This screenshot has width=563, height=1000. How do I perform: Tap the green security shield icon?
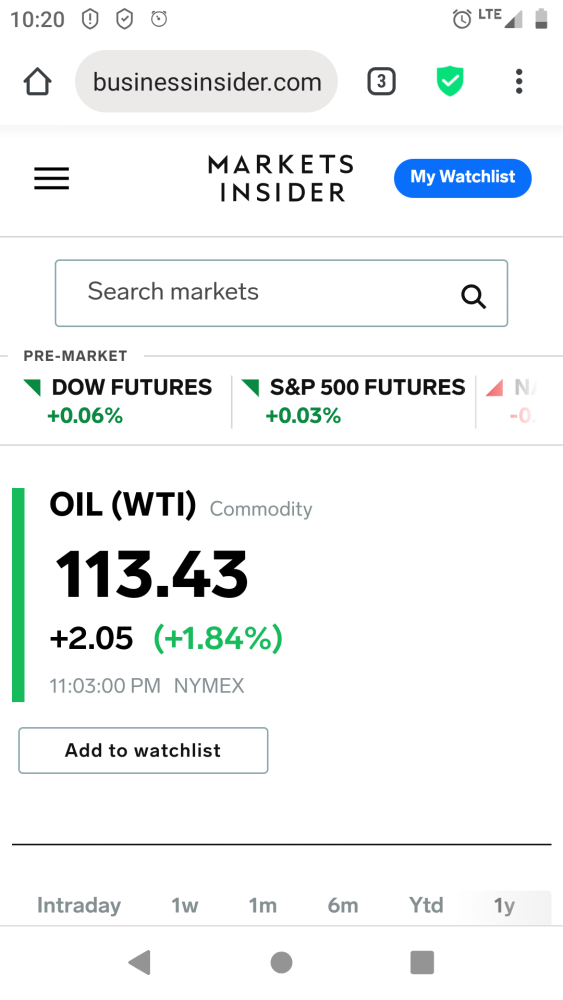450,82
